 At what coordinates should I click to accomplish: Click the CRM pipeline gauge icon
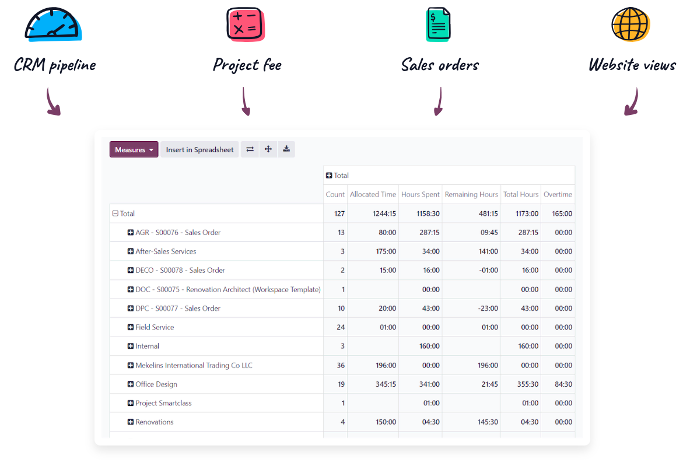pos(52,25)
